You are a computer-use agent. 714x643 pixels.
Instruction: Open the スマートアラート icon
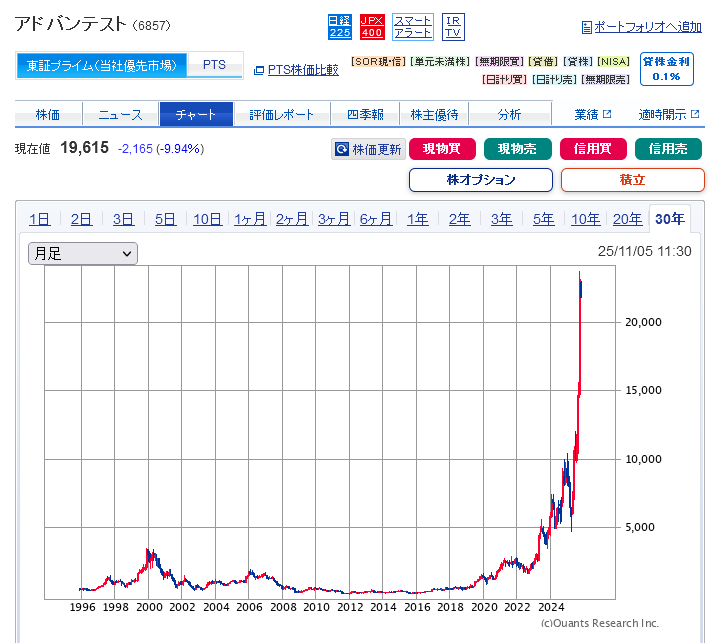point(412,26)
